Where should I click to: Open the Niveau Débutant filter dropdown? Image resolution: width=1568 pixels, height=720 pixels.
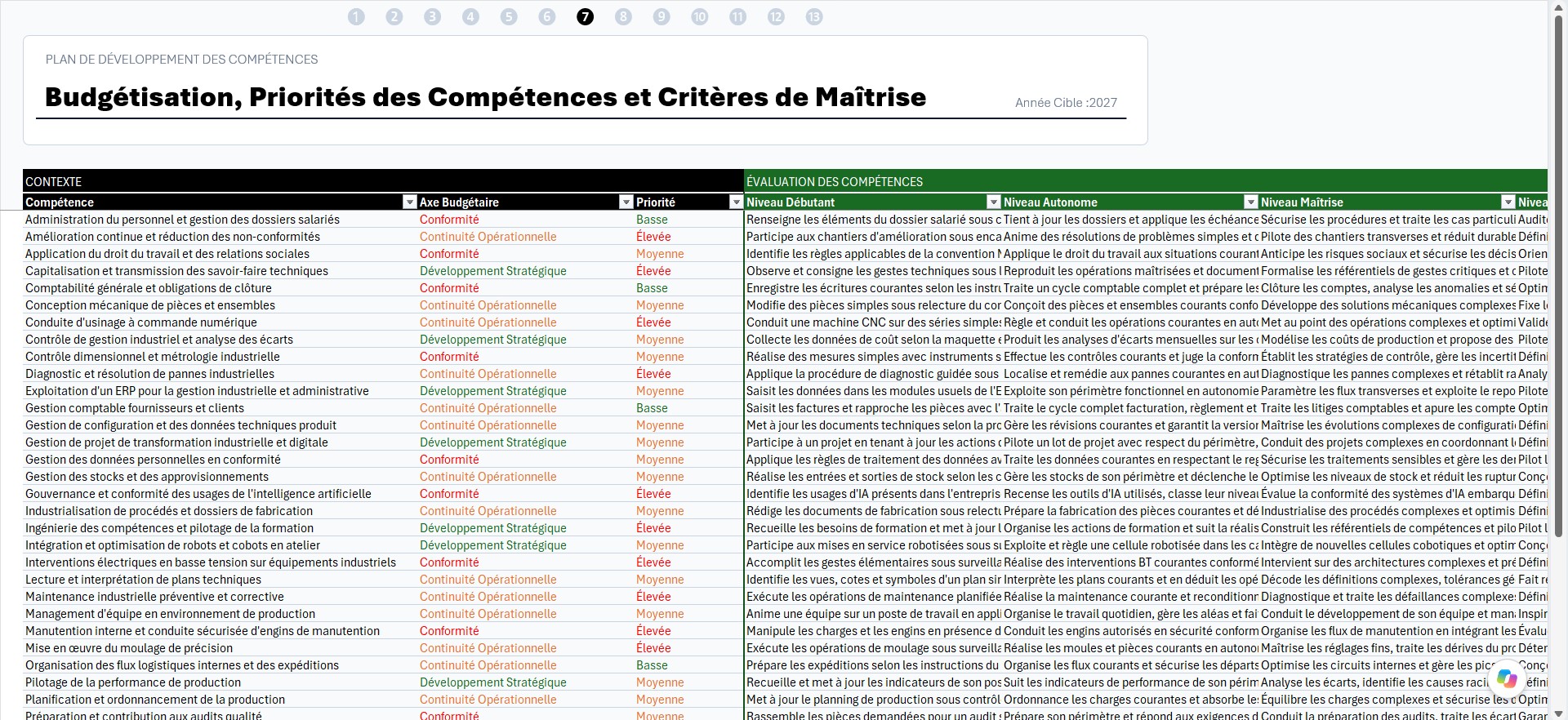click(994, 202)
